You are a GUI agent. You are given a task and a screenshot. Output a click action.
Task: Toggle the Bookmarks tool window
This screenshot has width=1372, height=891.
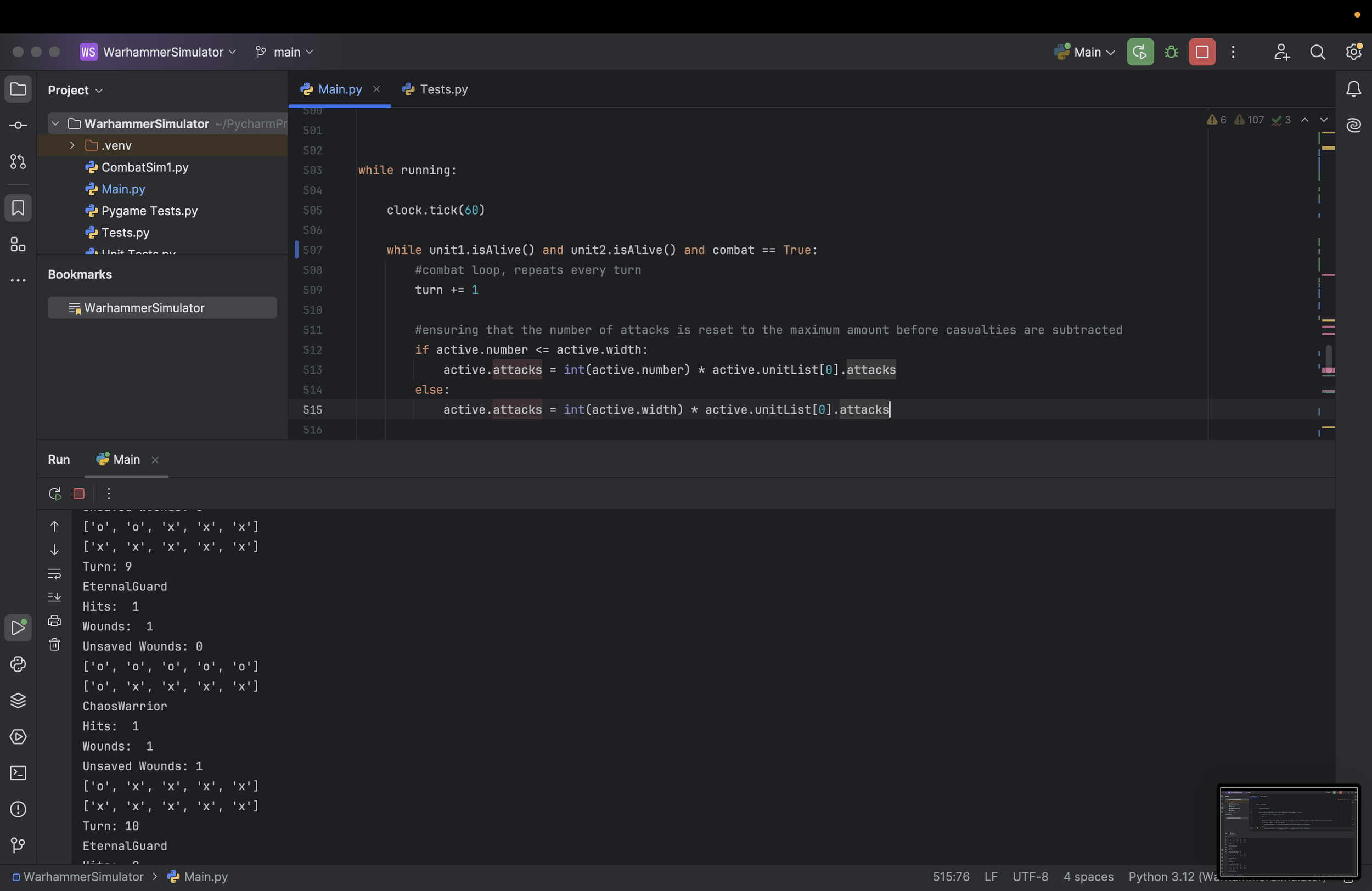[18, 208]
